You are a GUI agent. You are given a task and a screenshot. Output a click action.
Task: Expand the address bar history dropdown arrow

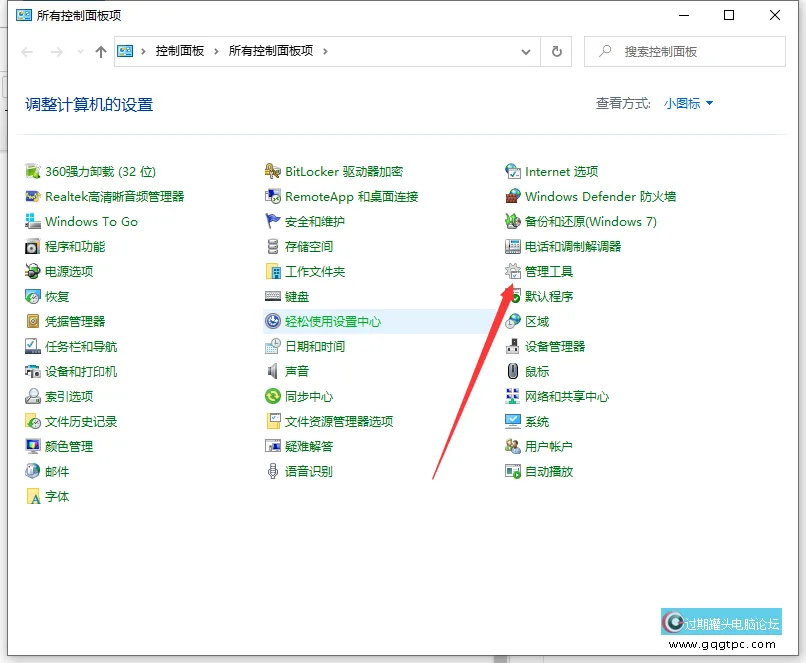pos(526,52)
